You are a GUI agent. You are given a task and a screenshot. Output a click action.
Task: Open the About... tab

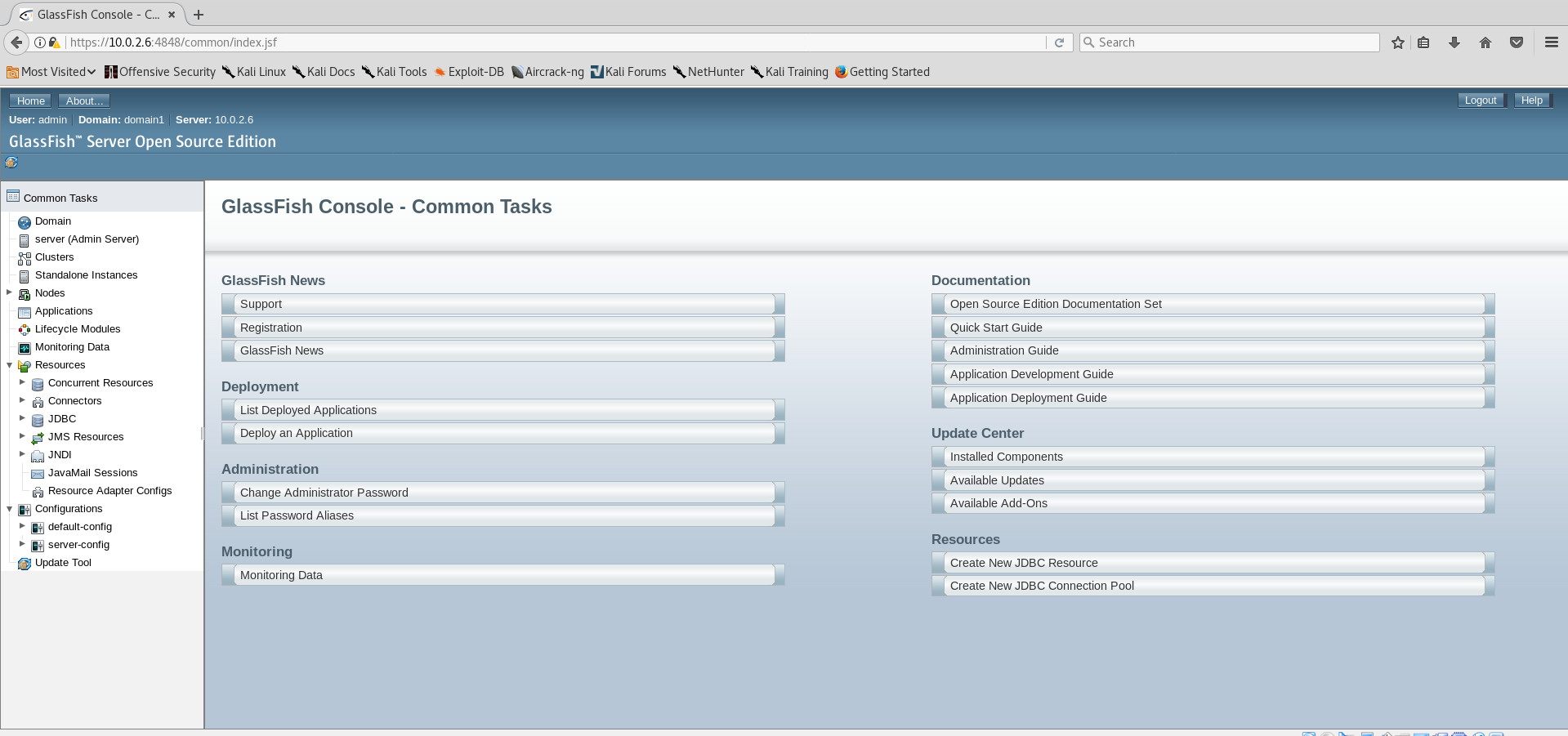(84, 100)
